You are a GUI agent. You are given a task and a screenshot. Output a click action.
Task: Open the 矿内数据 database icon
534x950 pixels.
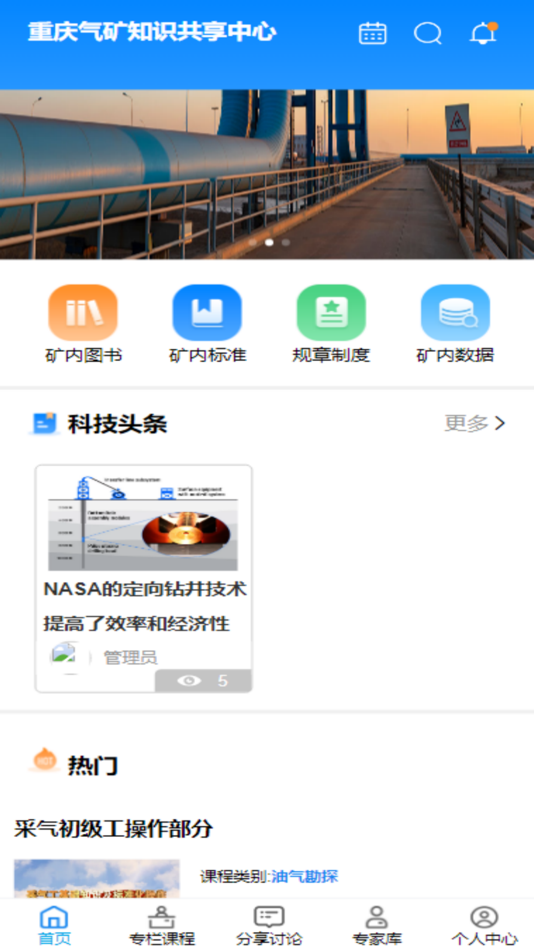455,313
